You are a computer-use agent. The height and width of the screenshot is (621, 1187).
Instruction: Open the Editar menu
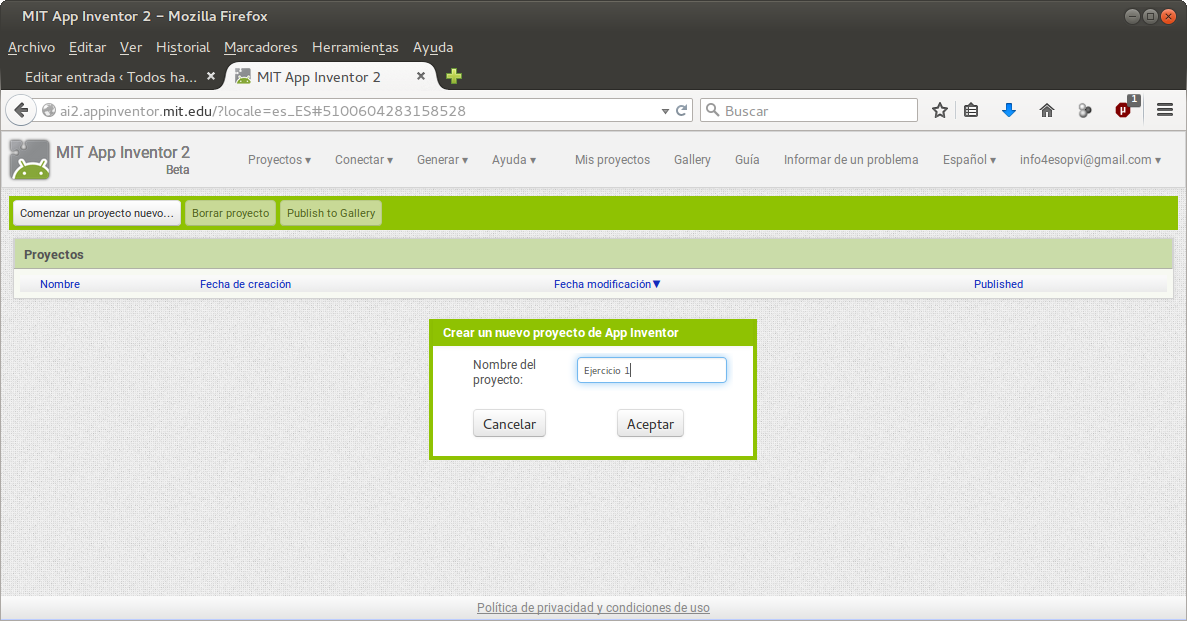(87, 47)
